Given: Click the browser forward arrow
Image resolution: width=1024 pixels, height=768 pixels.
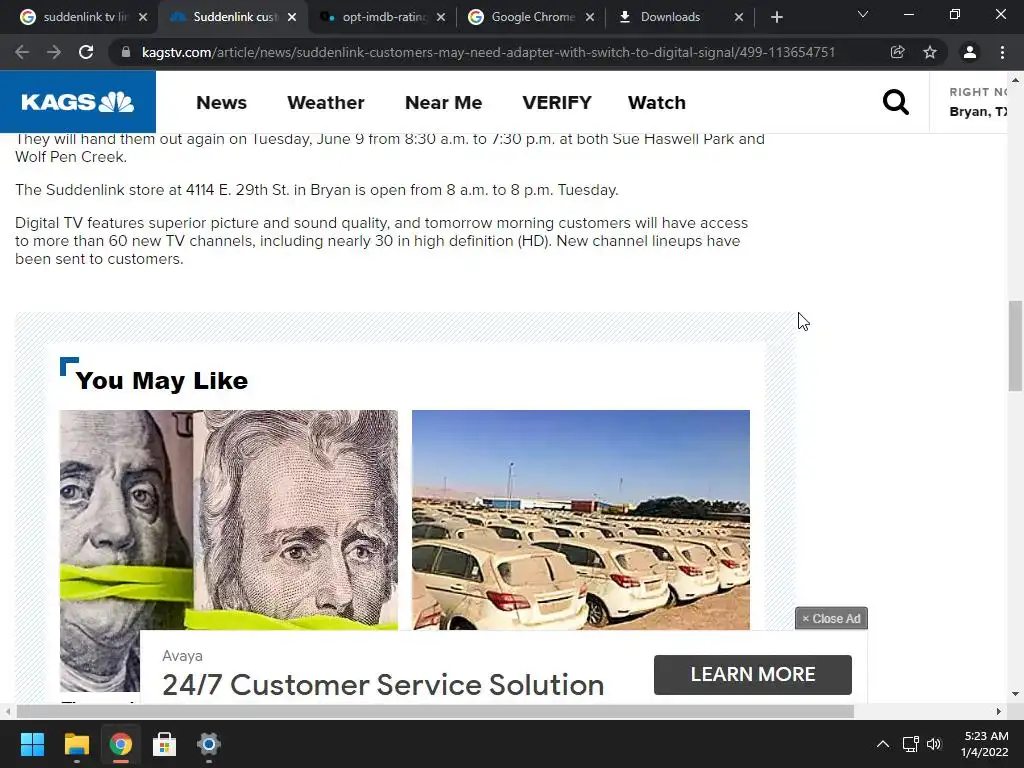Looking at the screenshot, I should pyautogui.click(x=54, y=52).
